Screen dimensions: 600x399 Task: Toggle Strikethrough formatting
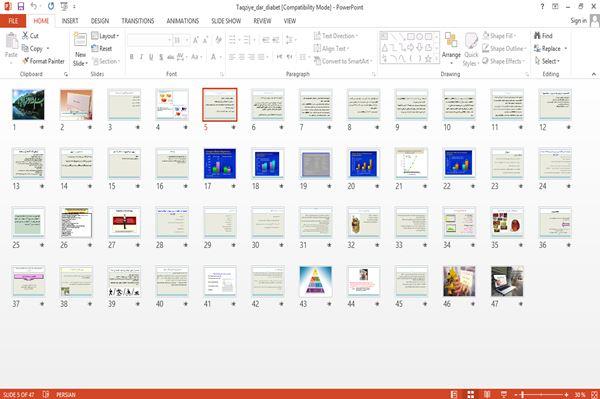[171, 57]
